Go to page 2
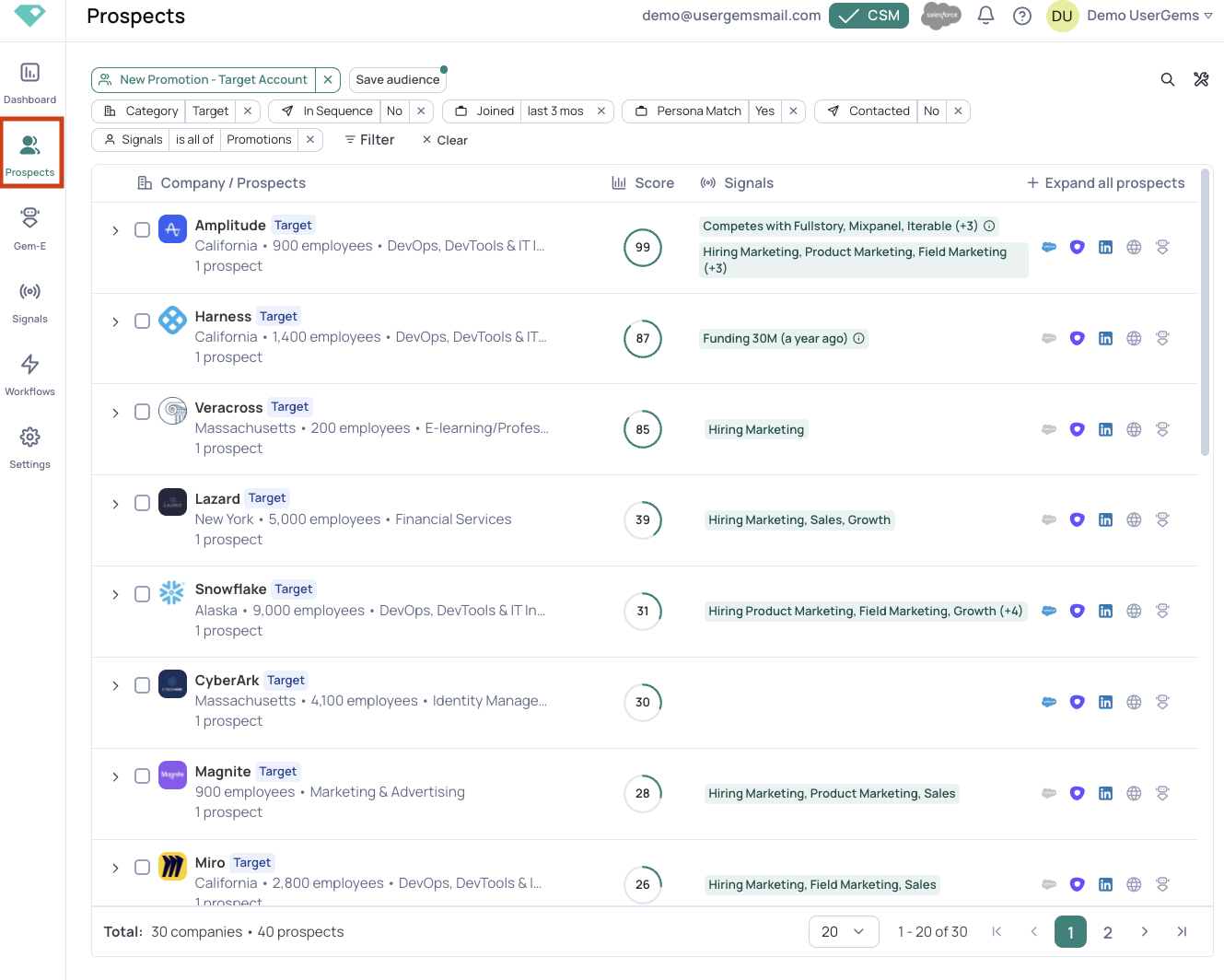Image resolution: width=1224 pixels, height=980 pixels. pyautogui.click(x=1108, y=932)
